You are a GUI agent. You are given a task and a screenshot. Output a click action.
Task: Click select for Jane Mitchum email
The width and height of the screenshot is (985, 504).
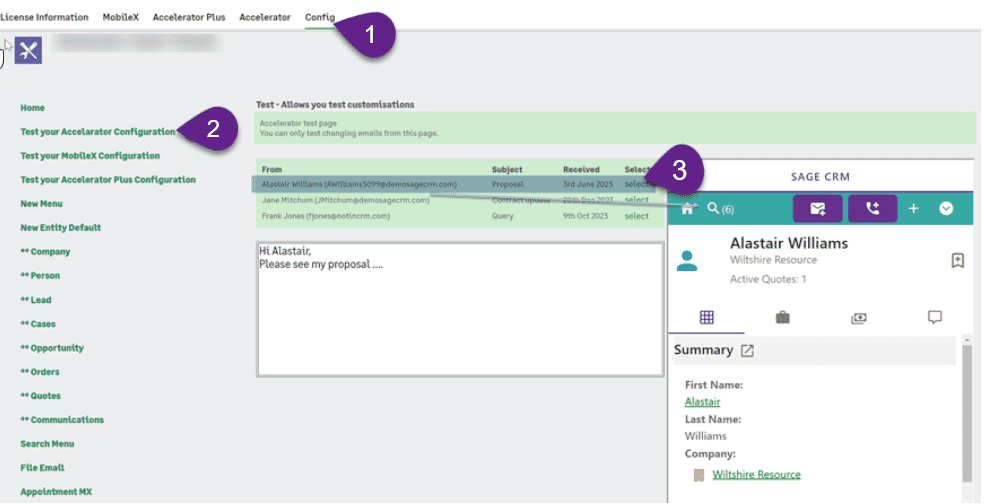[x=636, y=200]
